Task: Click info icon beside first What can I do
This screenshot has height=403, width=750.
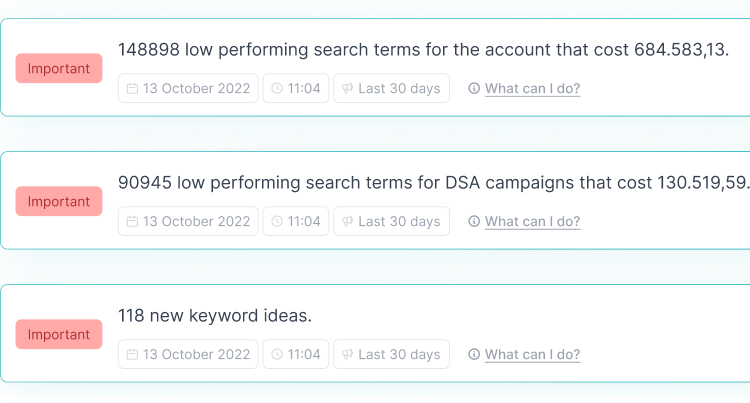Action: pos(474,88)
